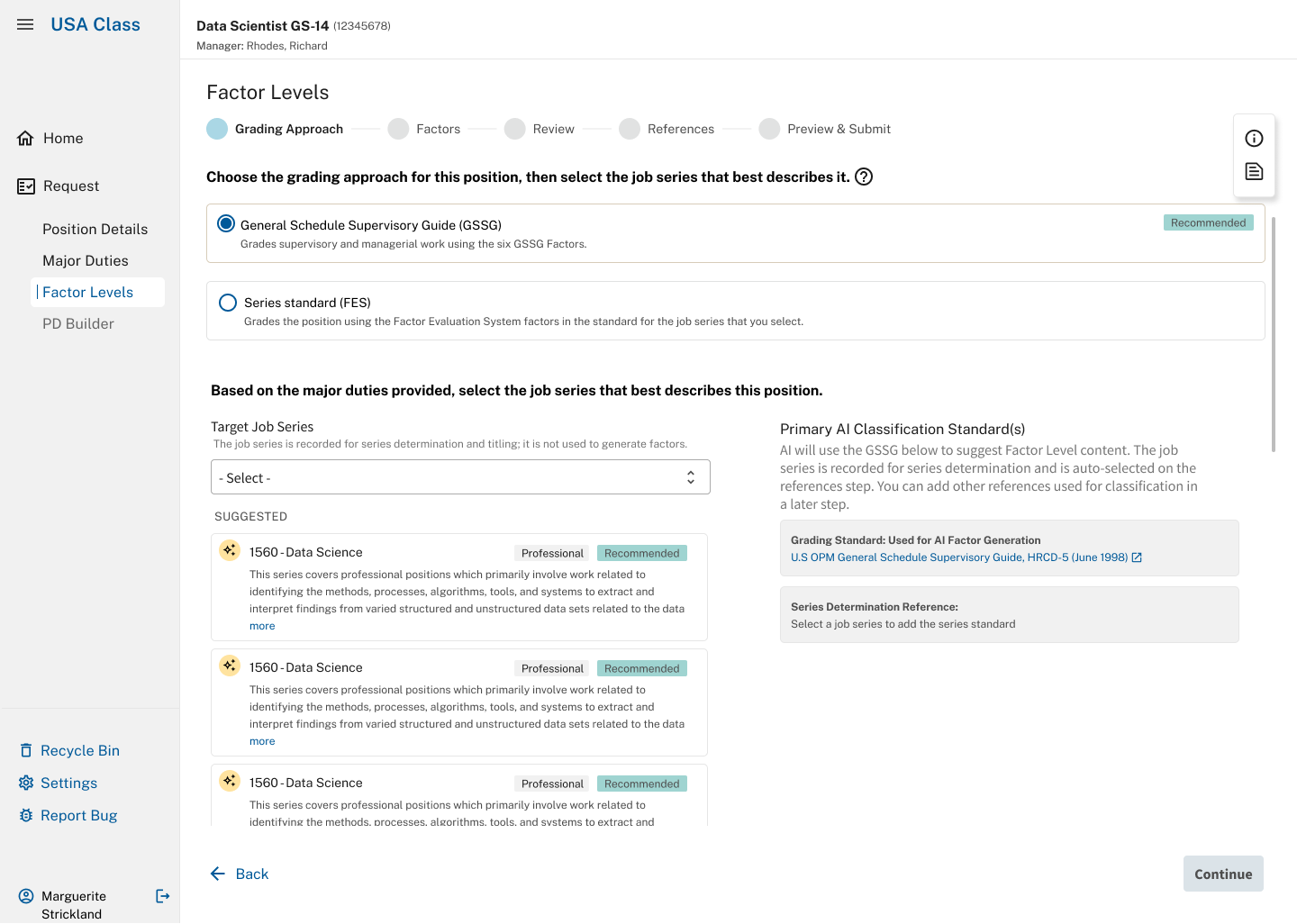The image size is (1297, 924).
Task: Click the back arrow icon
Action: point(217,874)
